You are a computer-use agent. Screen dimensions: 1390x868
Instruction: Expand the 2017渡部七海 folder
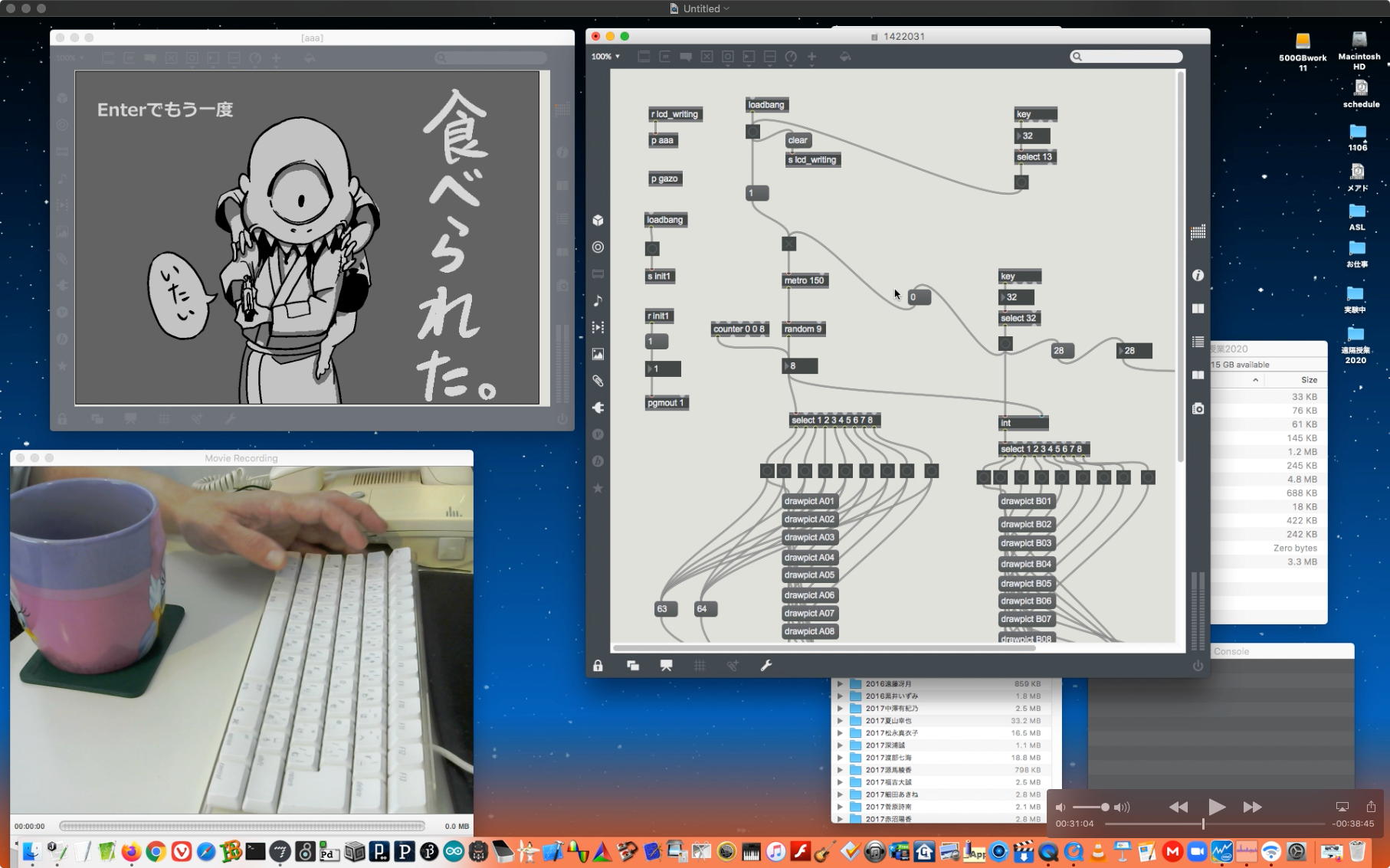pos(840,758)
